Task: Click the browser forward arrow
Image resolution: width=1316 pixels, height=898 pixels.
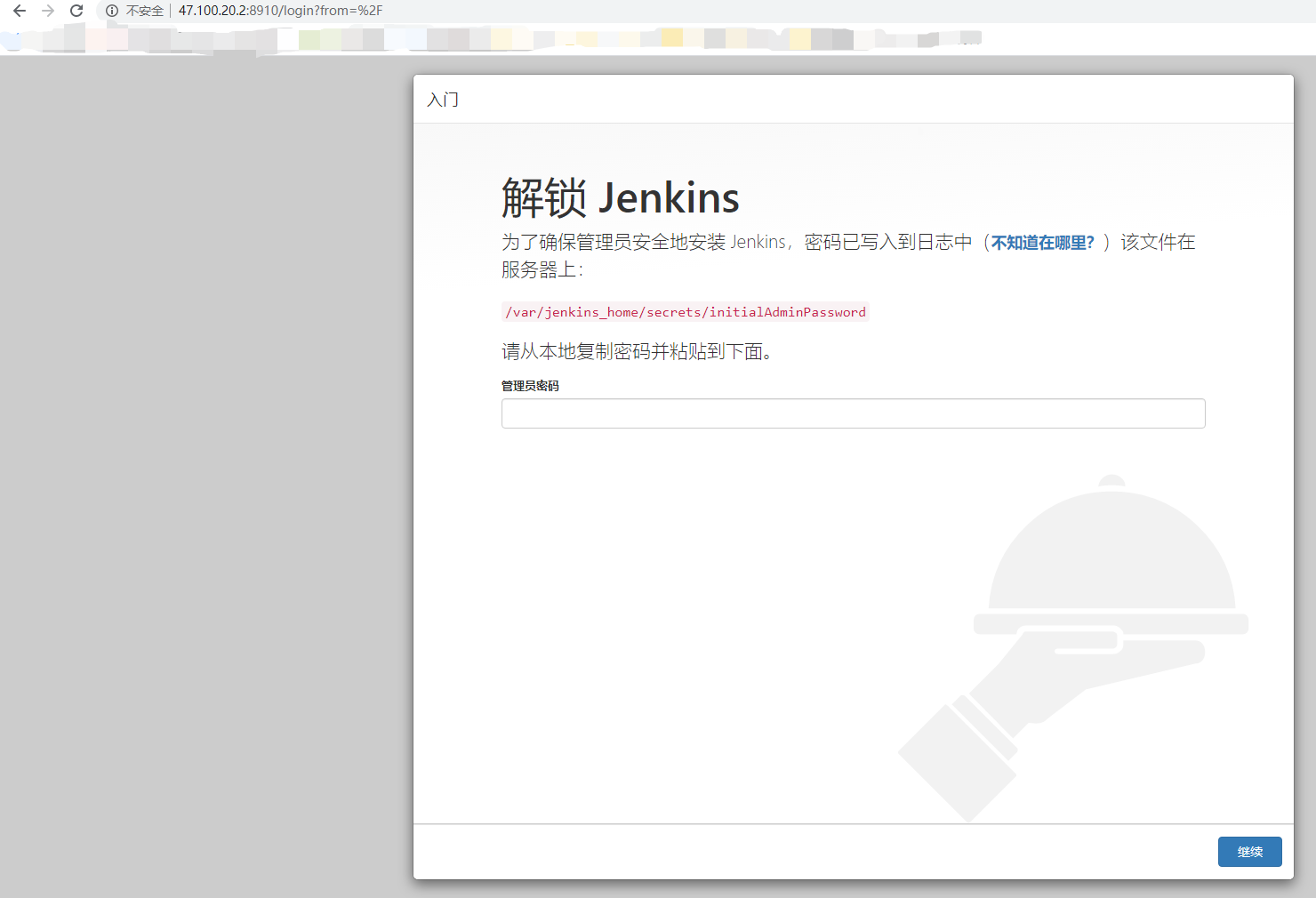Action: [x=48, y=11]
